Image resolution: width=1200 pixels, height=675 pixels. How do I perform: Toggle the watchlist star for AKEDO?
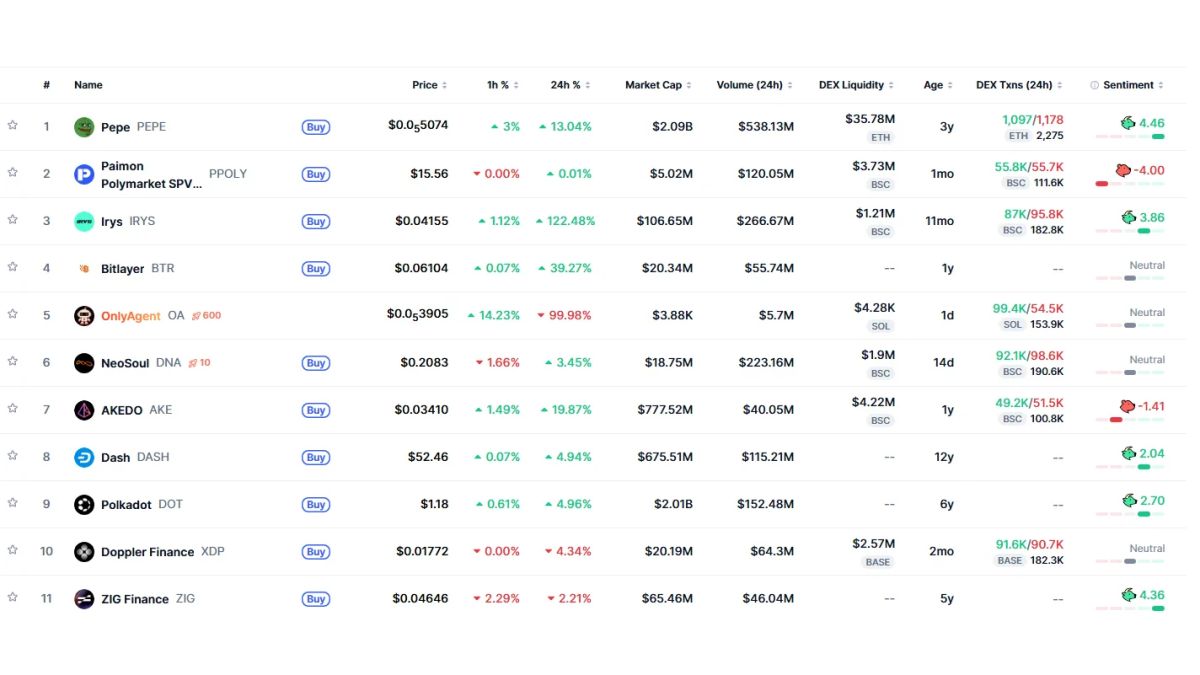coord(13,408)
